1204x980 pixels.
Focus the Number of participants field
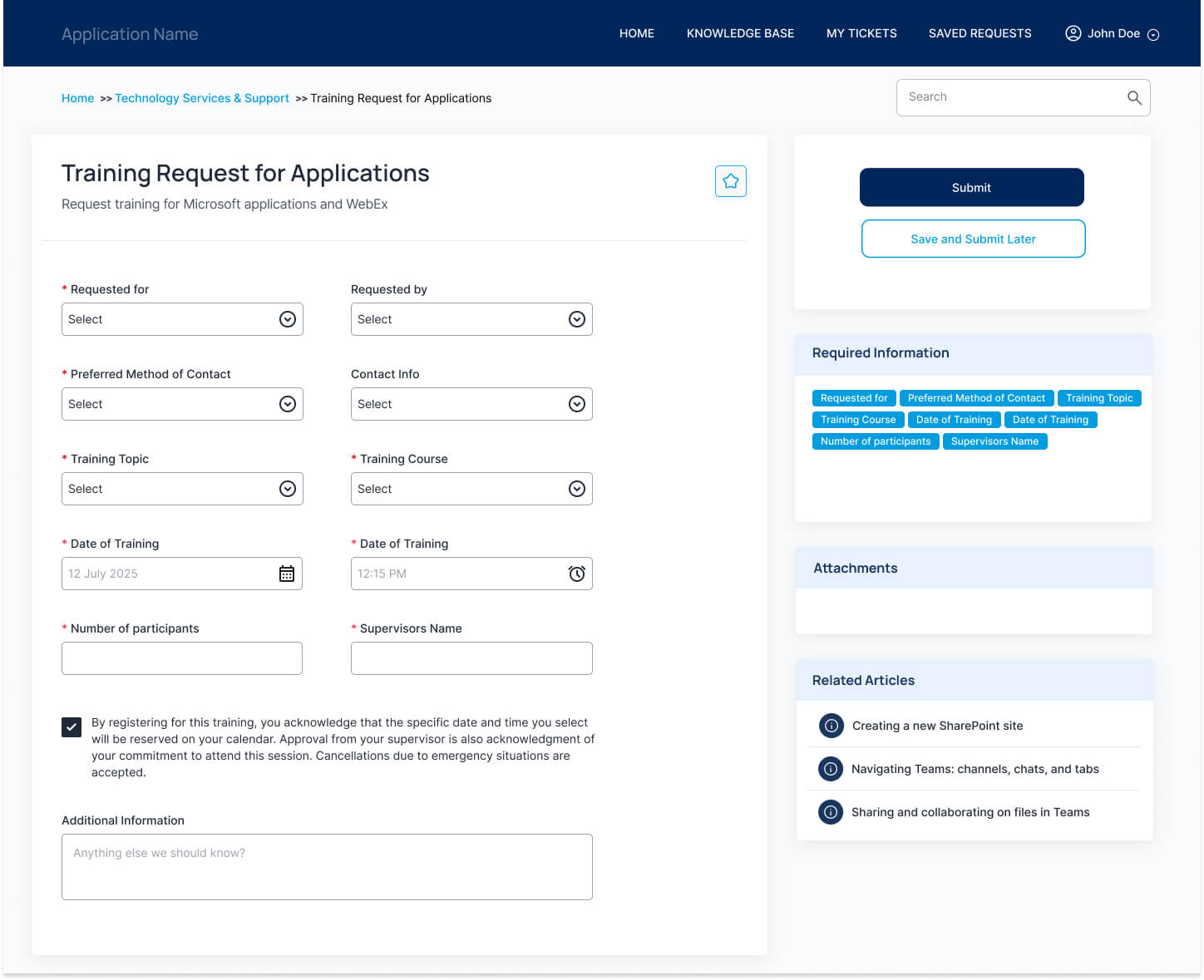(x=182, y=658)
